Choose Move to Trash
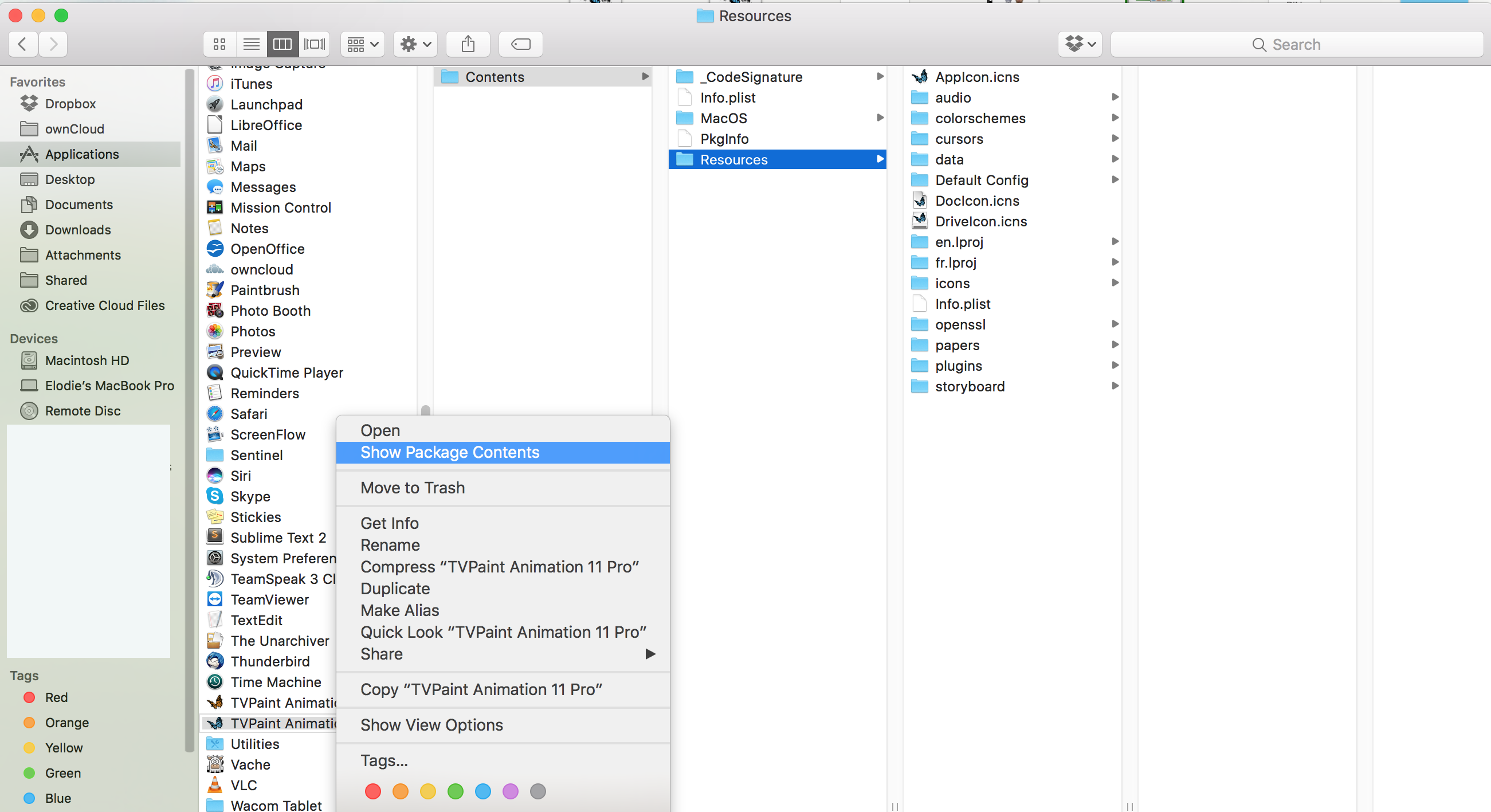Viewport: 1491px width, 812px height. point(503,488)
